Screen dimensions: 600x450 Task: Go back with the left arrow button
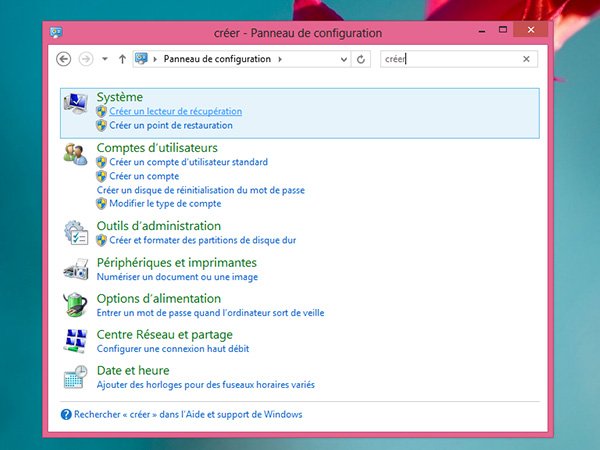pyautogui.click(x=64, y=59)
